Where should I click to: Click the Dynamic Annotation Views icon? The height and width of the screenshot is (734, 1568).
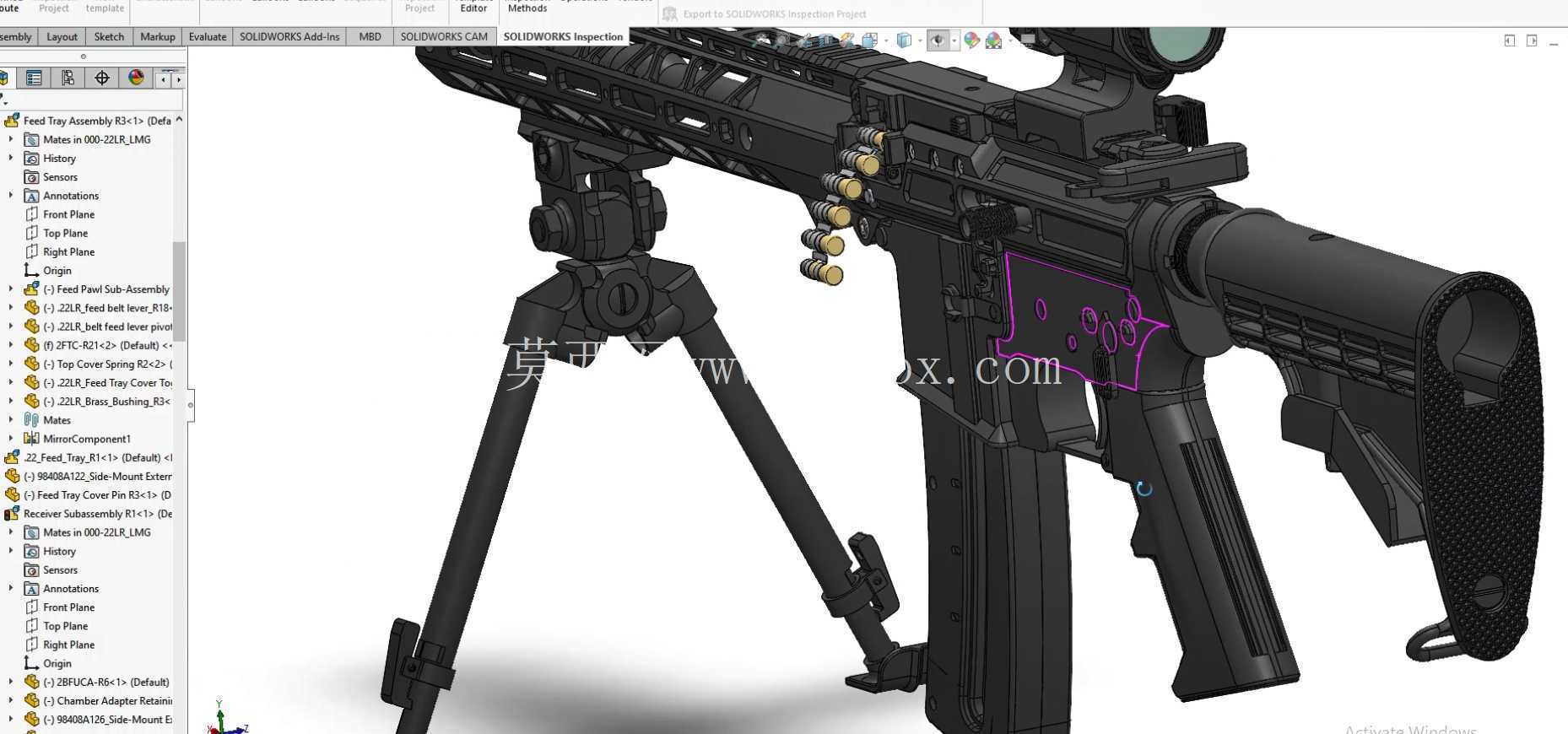pyautogui.click(x=847, y=40)
